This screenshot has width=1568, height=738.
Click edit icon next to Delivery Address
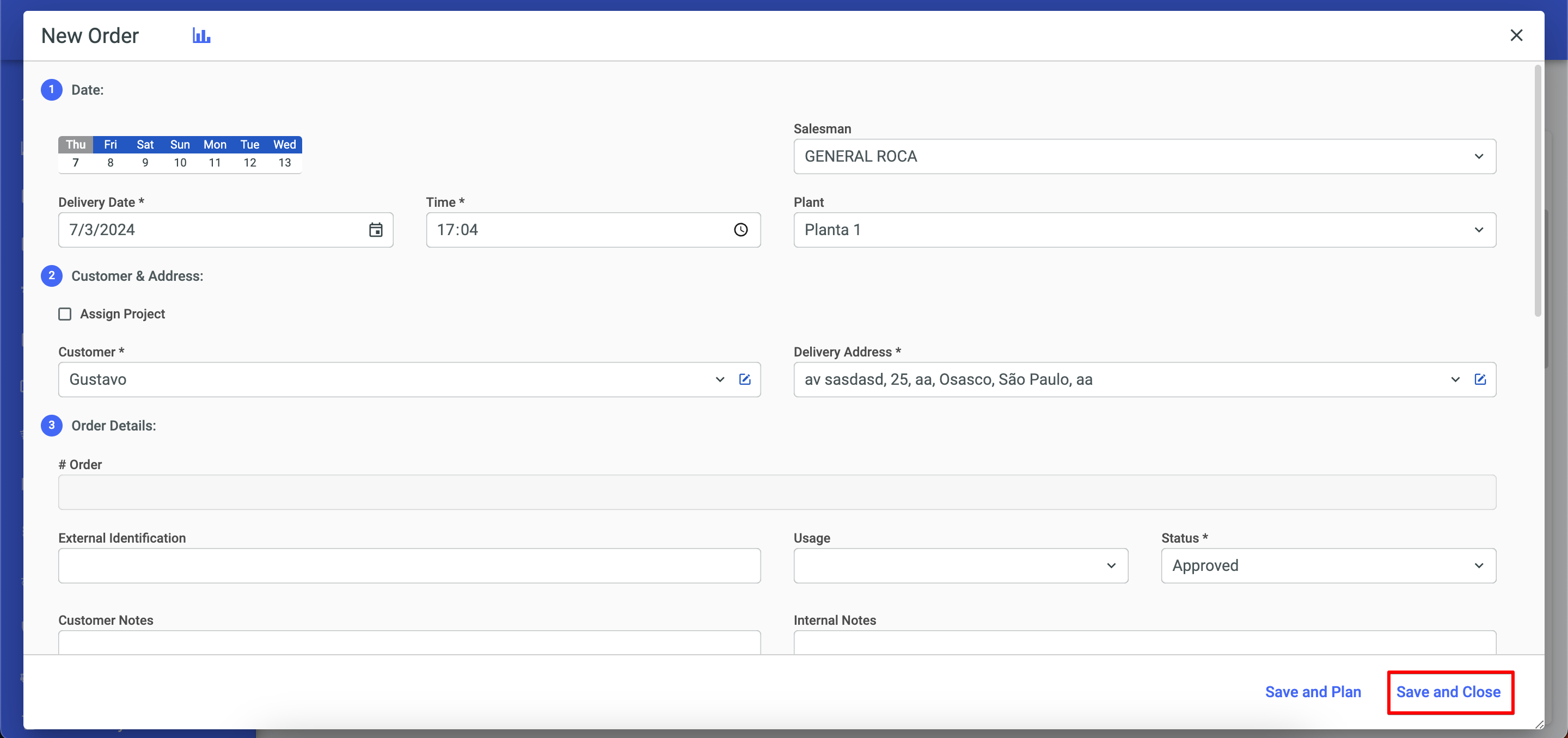[1480, 379]
